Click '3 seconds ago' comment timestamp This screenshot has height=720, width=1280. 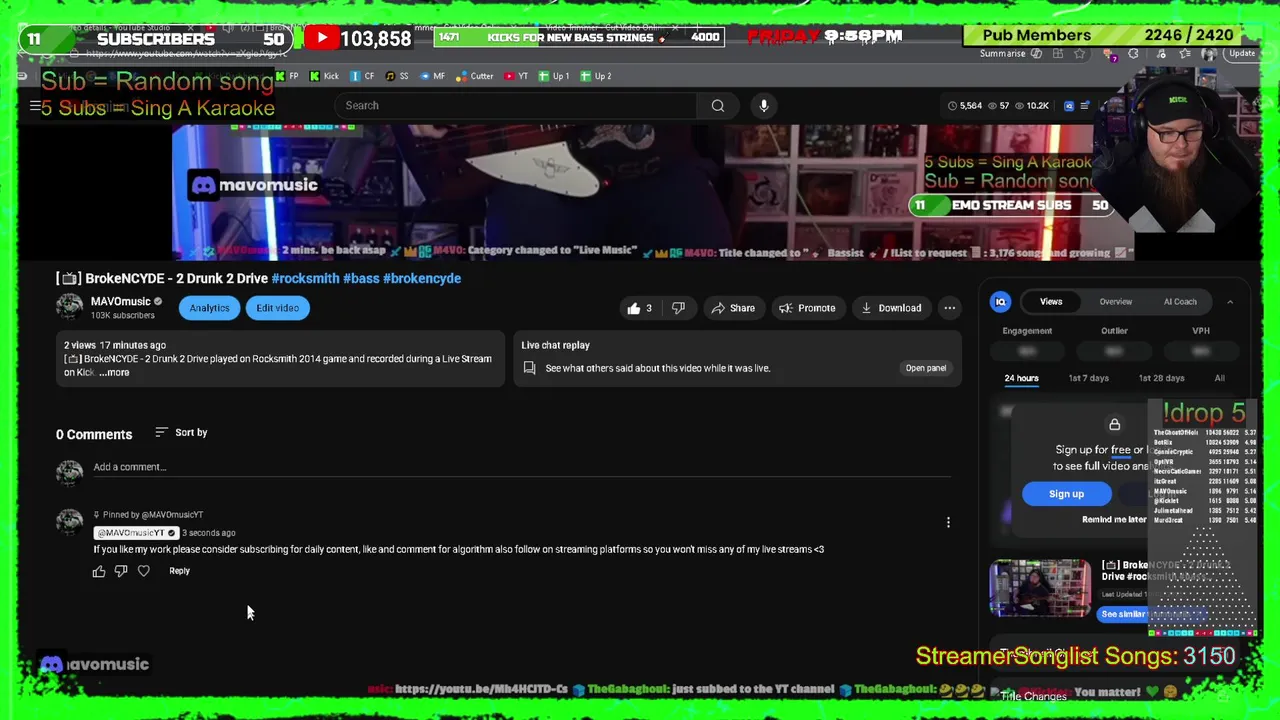pyautogui.click(x=208, y=533)
